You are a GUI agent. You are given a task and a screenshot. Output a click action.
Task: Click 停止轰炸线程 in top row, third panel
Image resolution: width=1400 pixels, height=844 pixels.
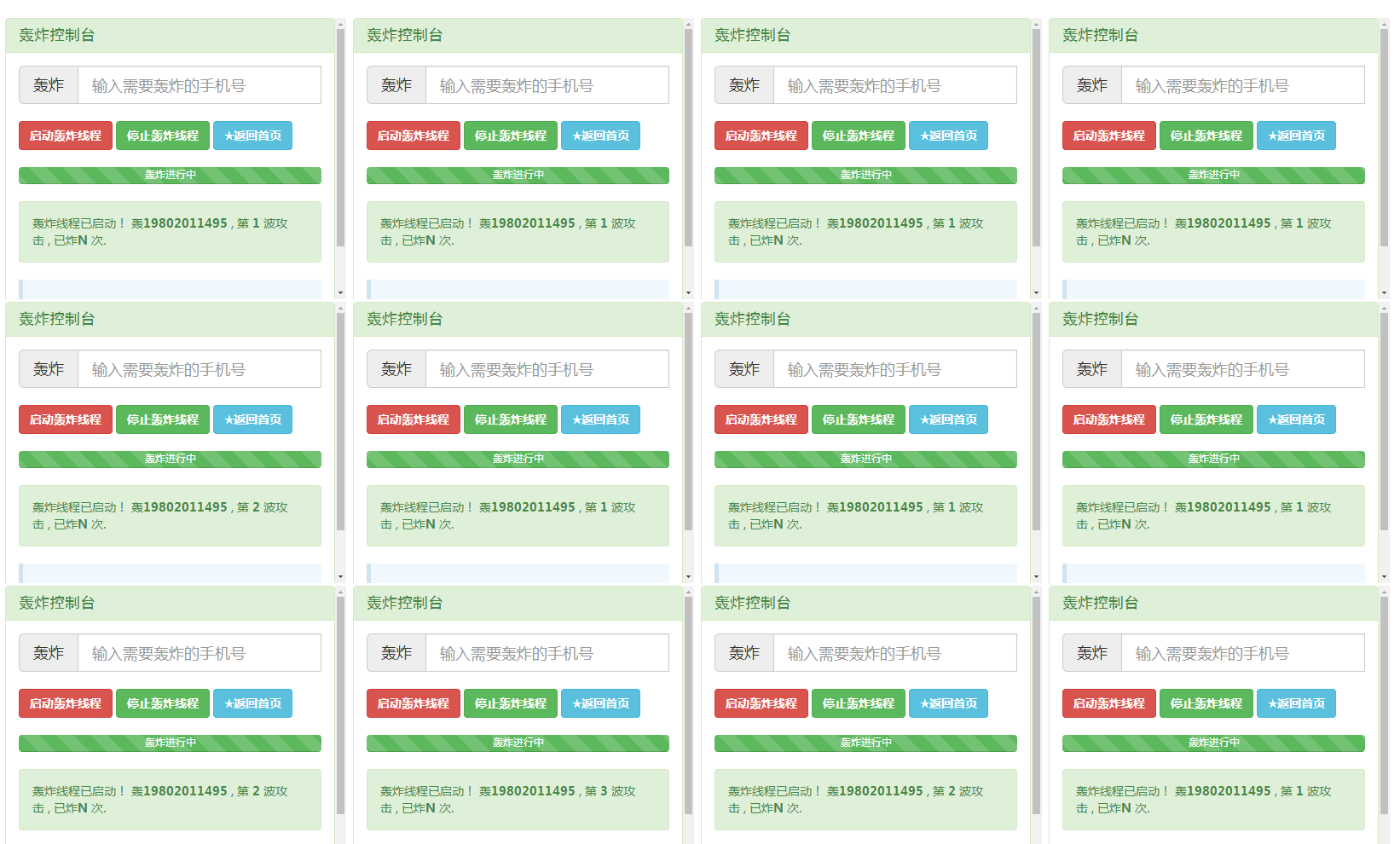[859, 136]
